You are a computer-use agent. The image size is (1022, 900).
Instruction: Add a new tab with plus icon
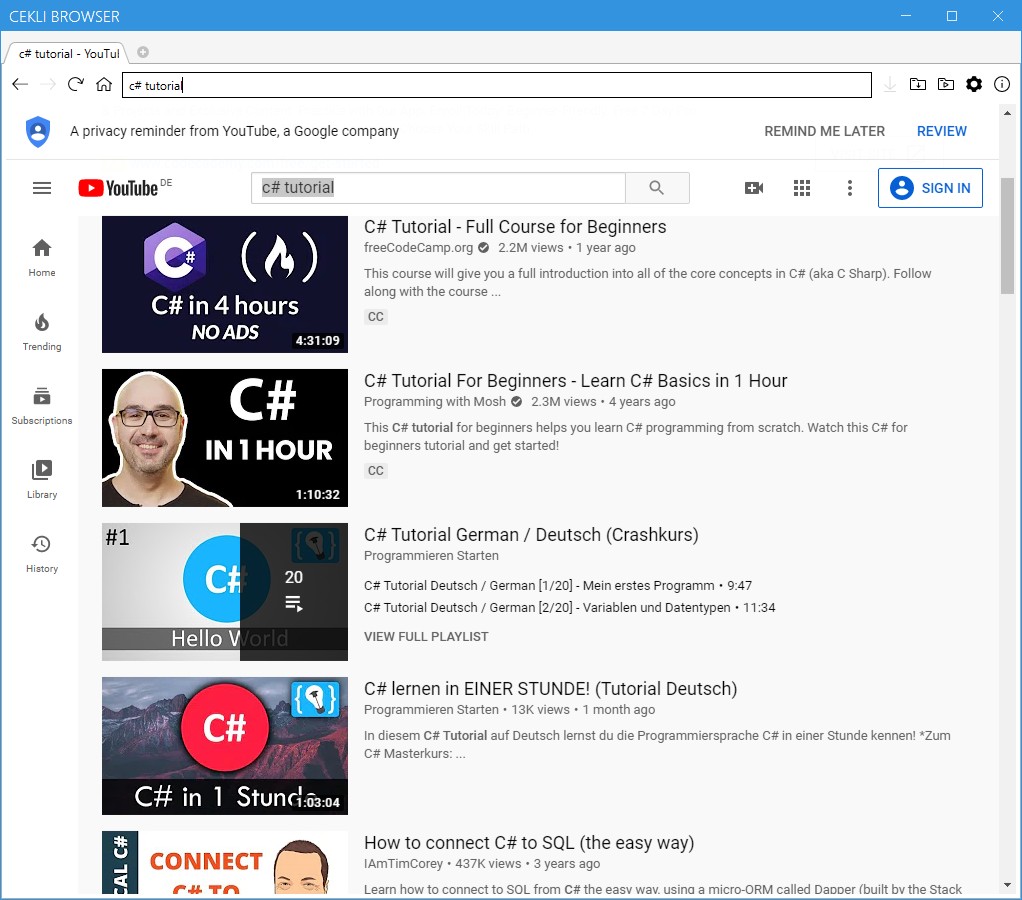coord(143,52)
